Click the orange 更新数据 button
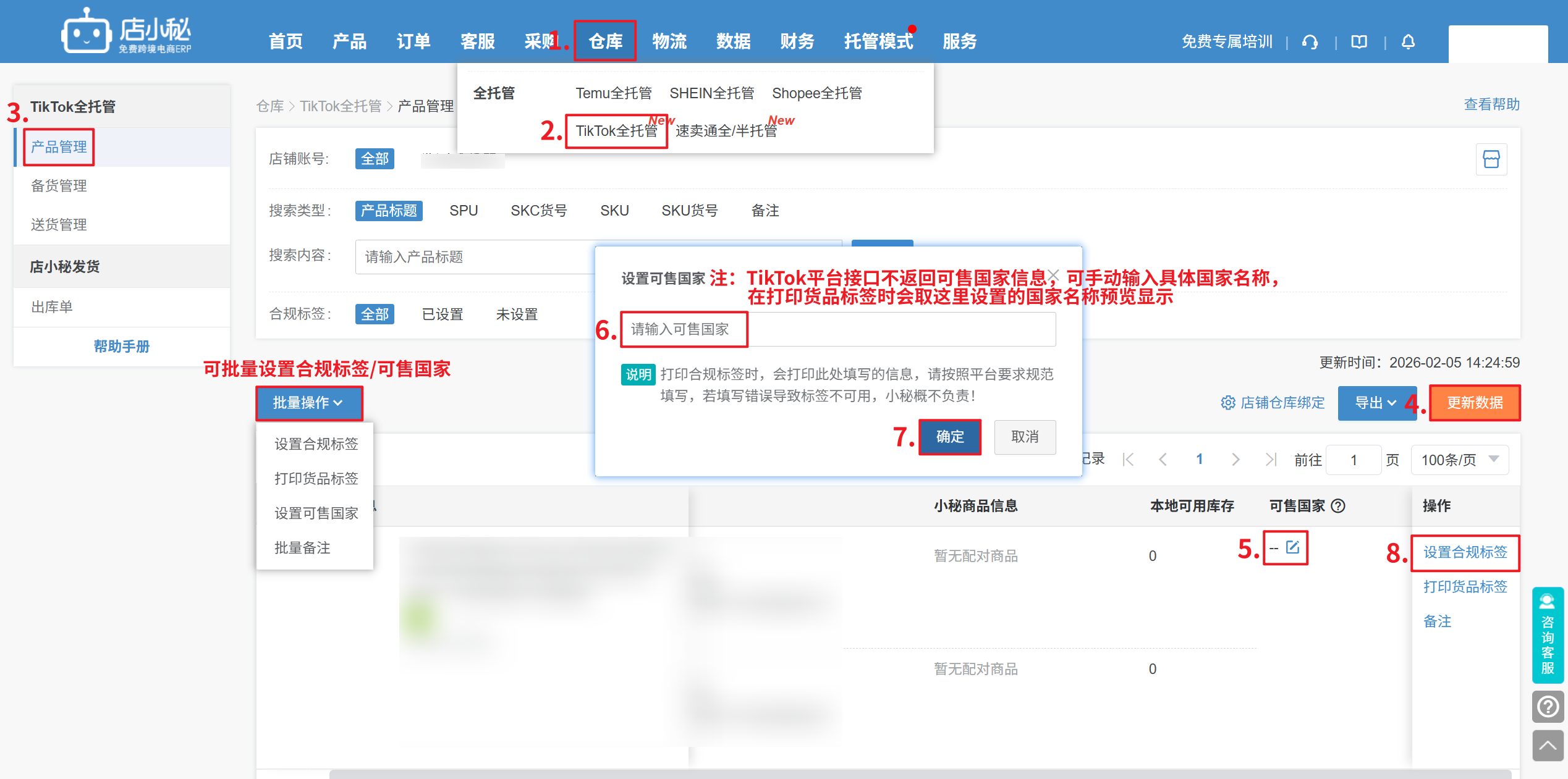This screenshot has height=779, width=1568. [1475, 403]
